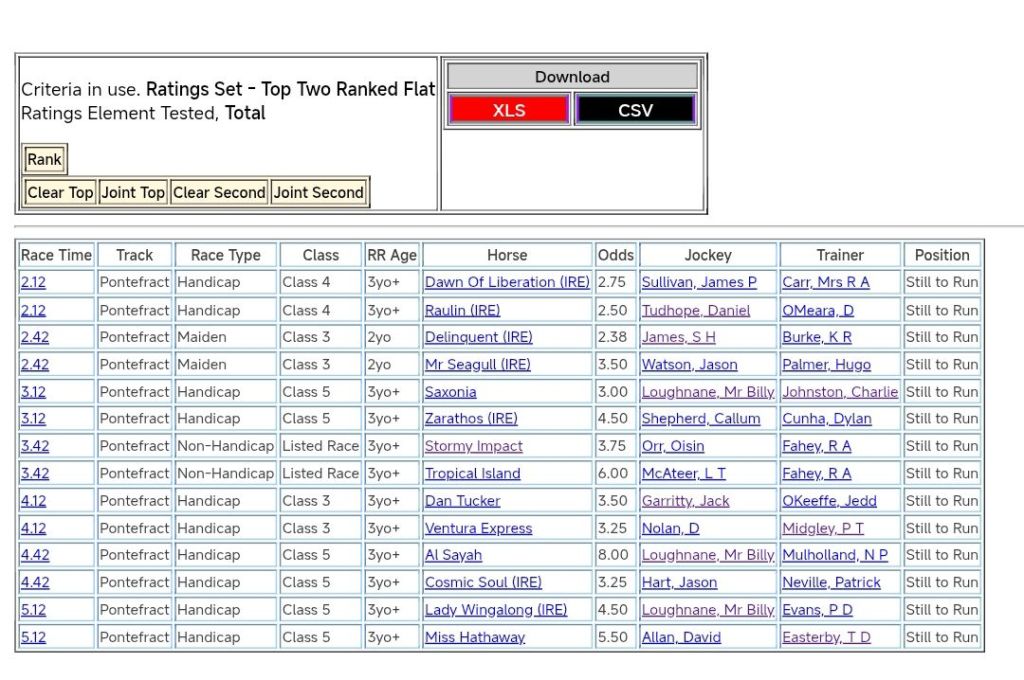The width and height of the screenshot is (1024, 680).
Task: Open the Stormy Impact horse link
Action: pyautogui.click(x=473, y=446)
